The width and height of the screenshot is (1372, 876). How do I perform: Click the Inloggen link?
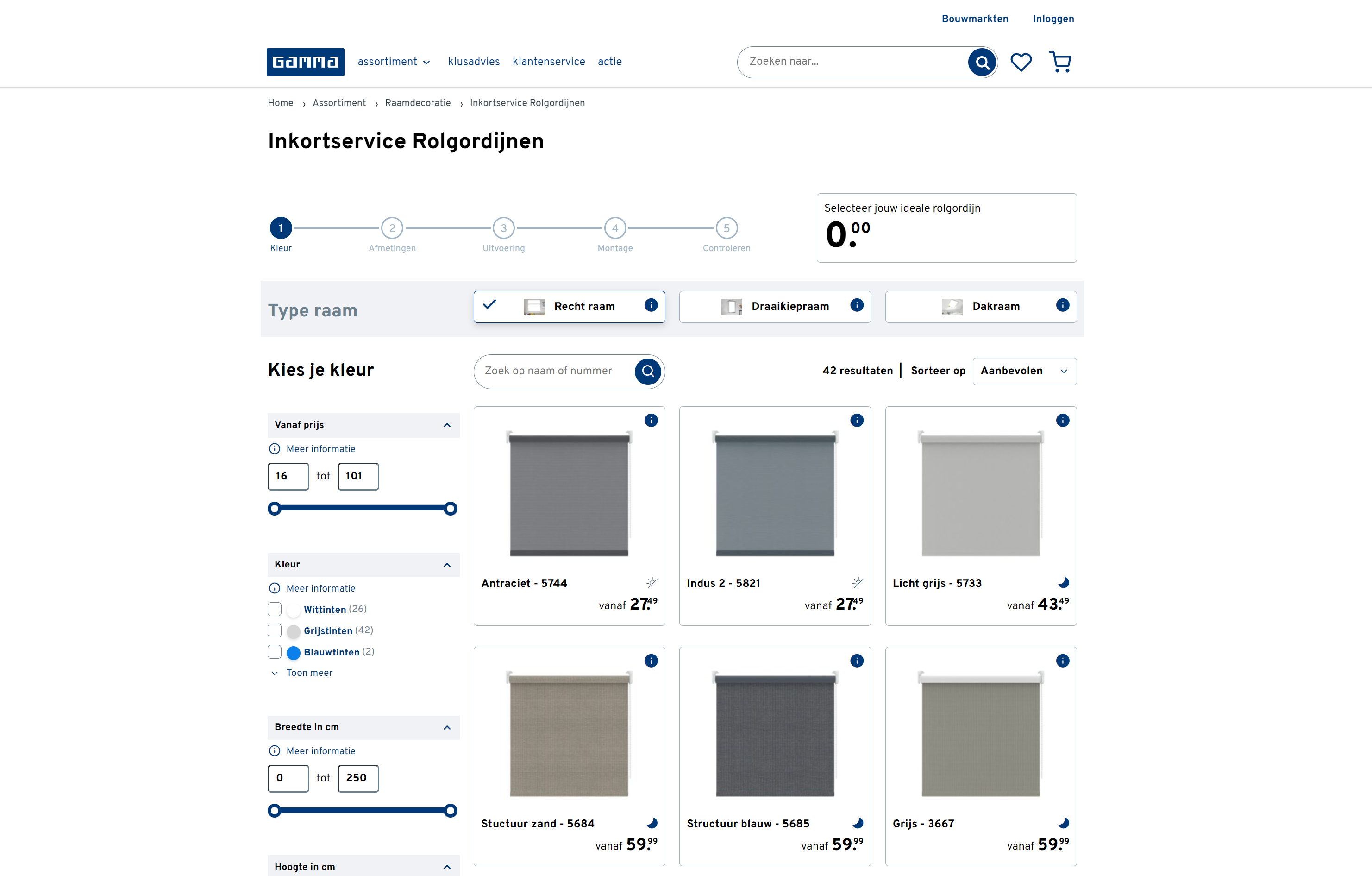point(1053,19)
